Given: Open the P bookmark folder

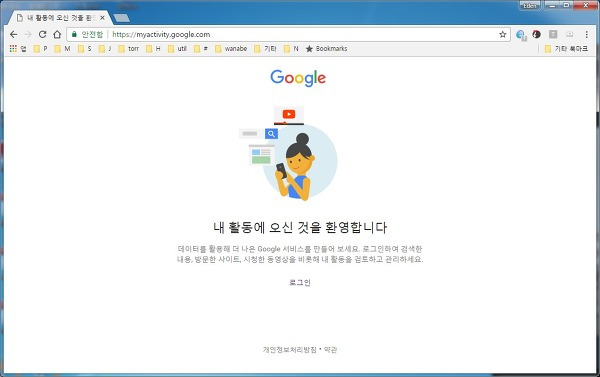Looking at the screenshot, I should coord(41,49).
